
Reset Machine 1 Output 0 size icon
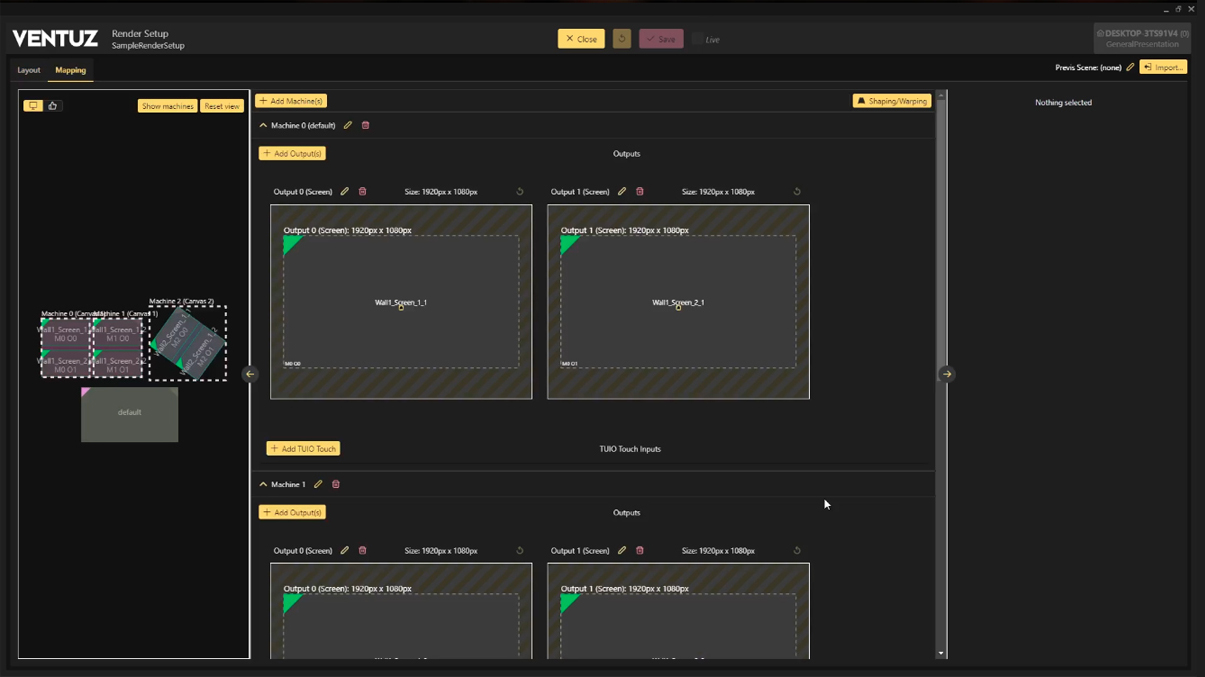[520, 551]
